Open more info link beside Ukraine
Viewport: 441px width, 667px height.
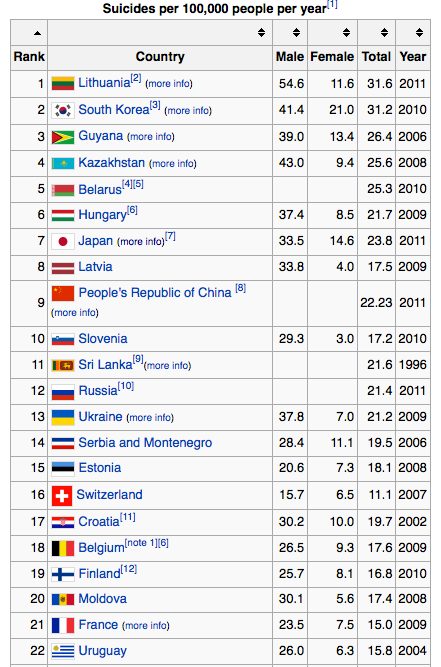click(x=150, y=418)
